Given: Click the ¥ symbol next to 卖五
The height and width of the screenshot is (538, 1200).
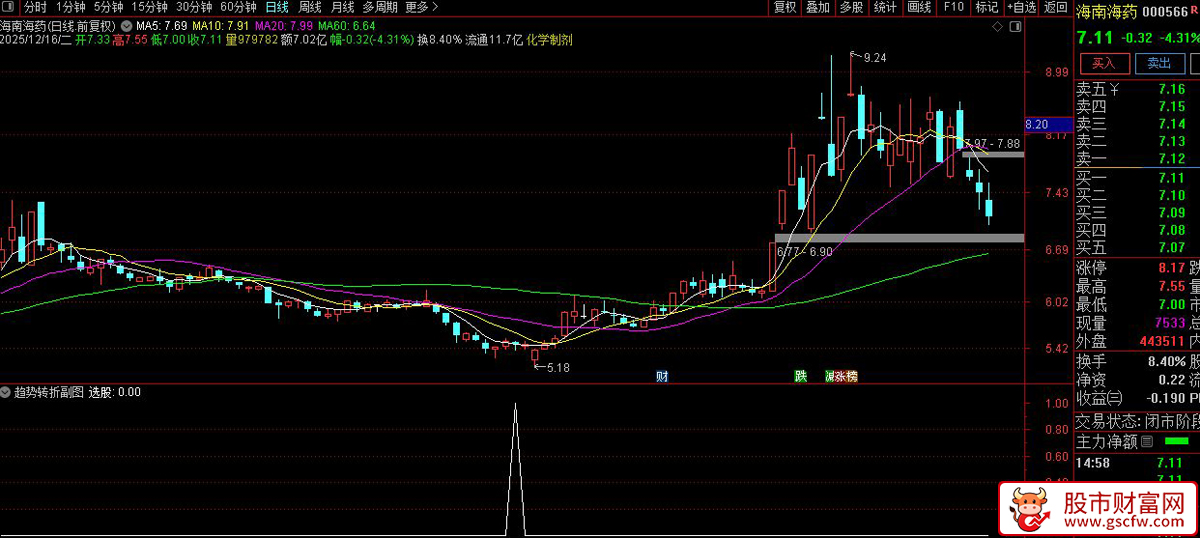Looking at the screenshot, I should 1115,89.
